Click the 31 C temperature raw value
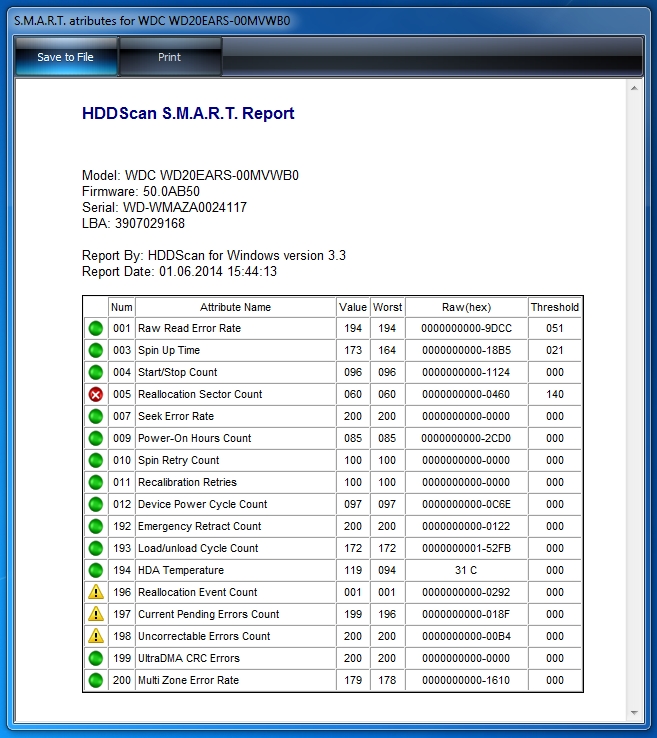This screenshot has width=657, height=738. pyautogui.click(x=466, y=570)
